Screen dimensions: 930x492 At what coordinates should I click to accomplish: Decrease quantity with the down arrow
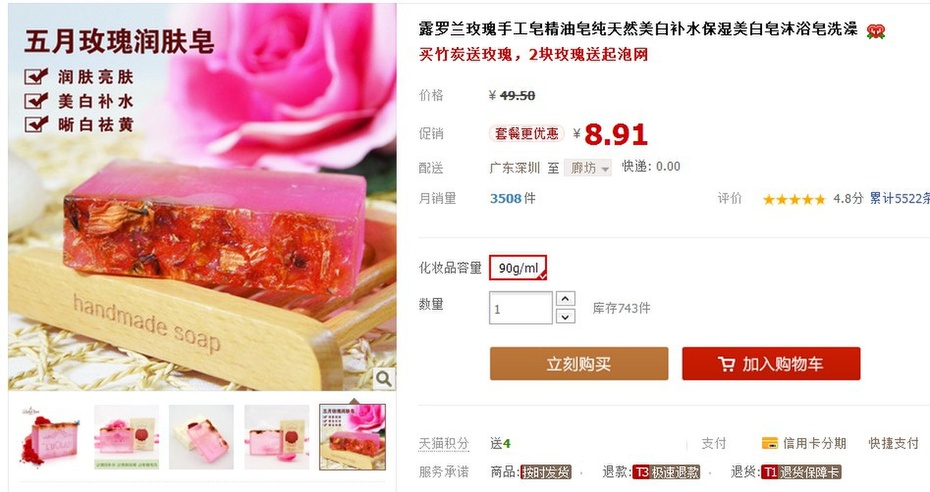(x=565, y=317)
